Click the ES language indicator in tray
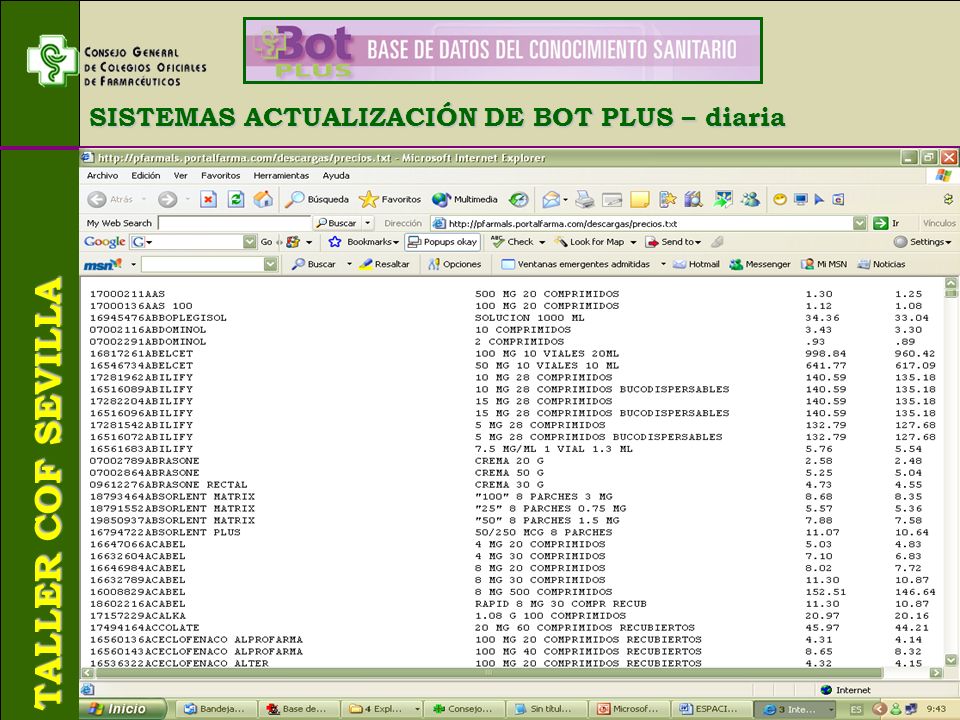Screen dimensions: 960x720 [856, 709]
